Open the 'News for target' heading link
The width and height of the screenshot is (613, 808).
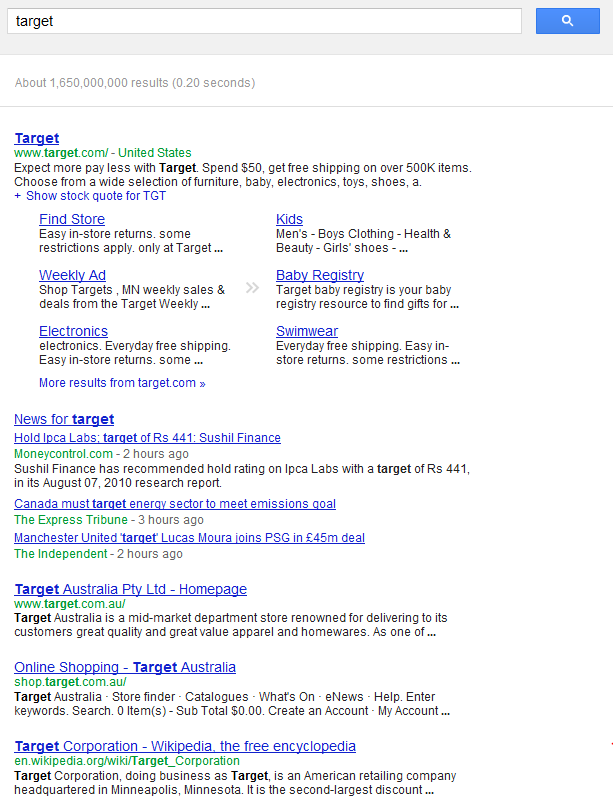(x=64, y=419)
